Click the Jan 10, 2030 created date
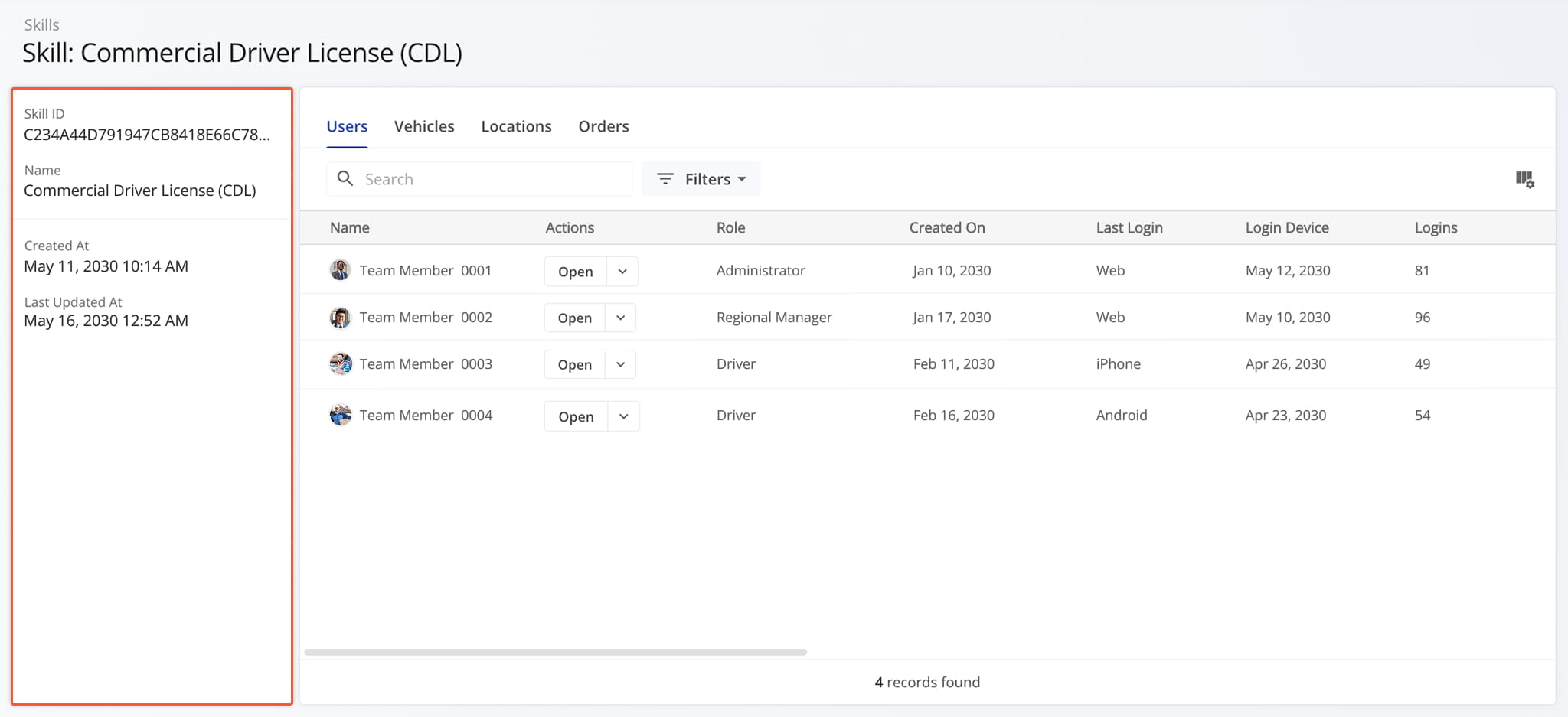 [x=952, y=270]
